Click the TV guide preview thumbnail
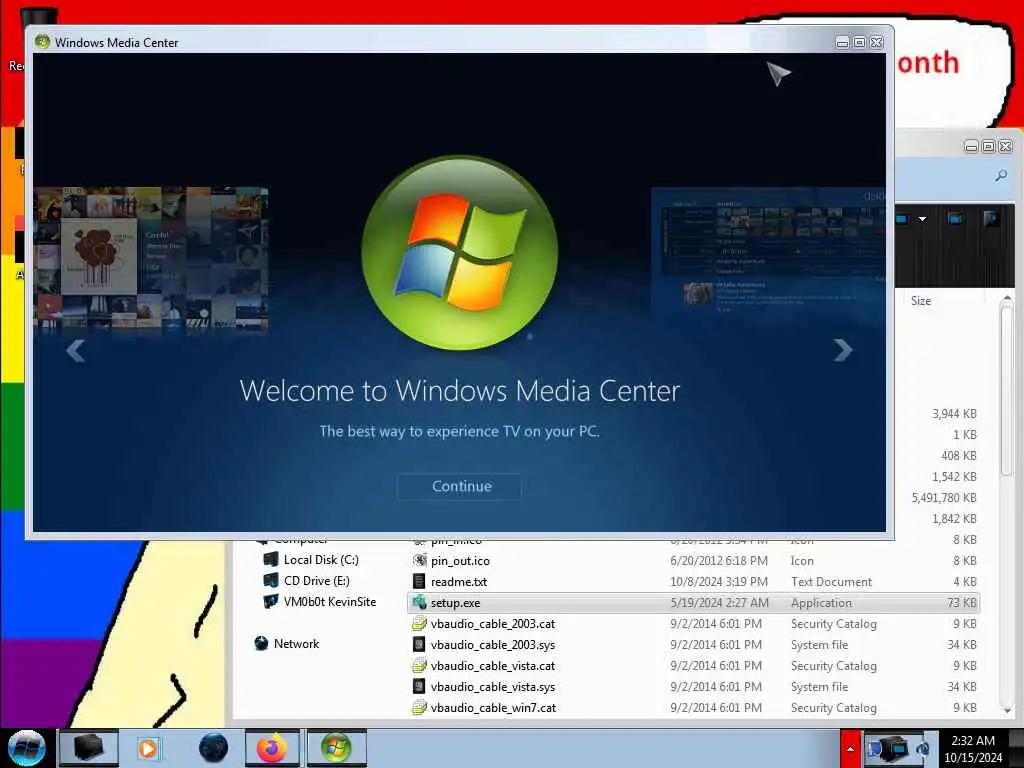The width and height of the screenshot is (1024, 768). point(769,255)
